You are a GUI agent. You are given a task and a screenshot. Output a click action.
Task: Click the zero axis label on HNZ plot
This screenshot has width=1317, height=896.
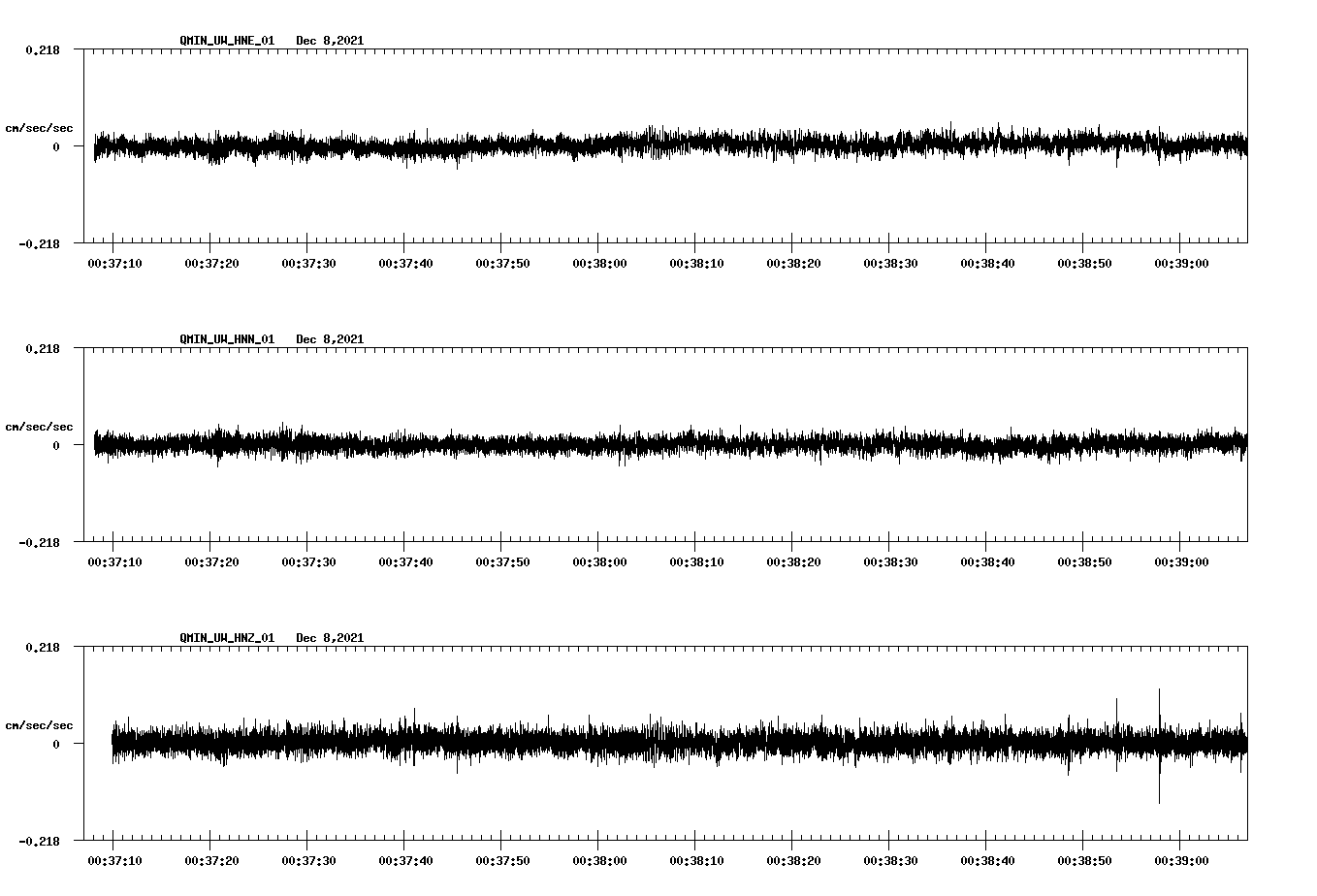coord(55,744)
